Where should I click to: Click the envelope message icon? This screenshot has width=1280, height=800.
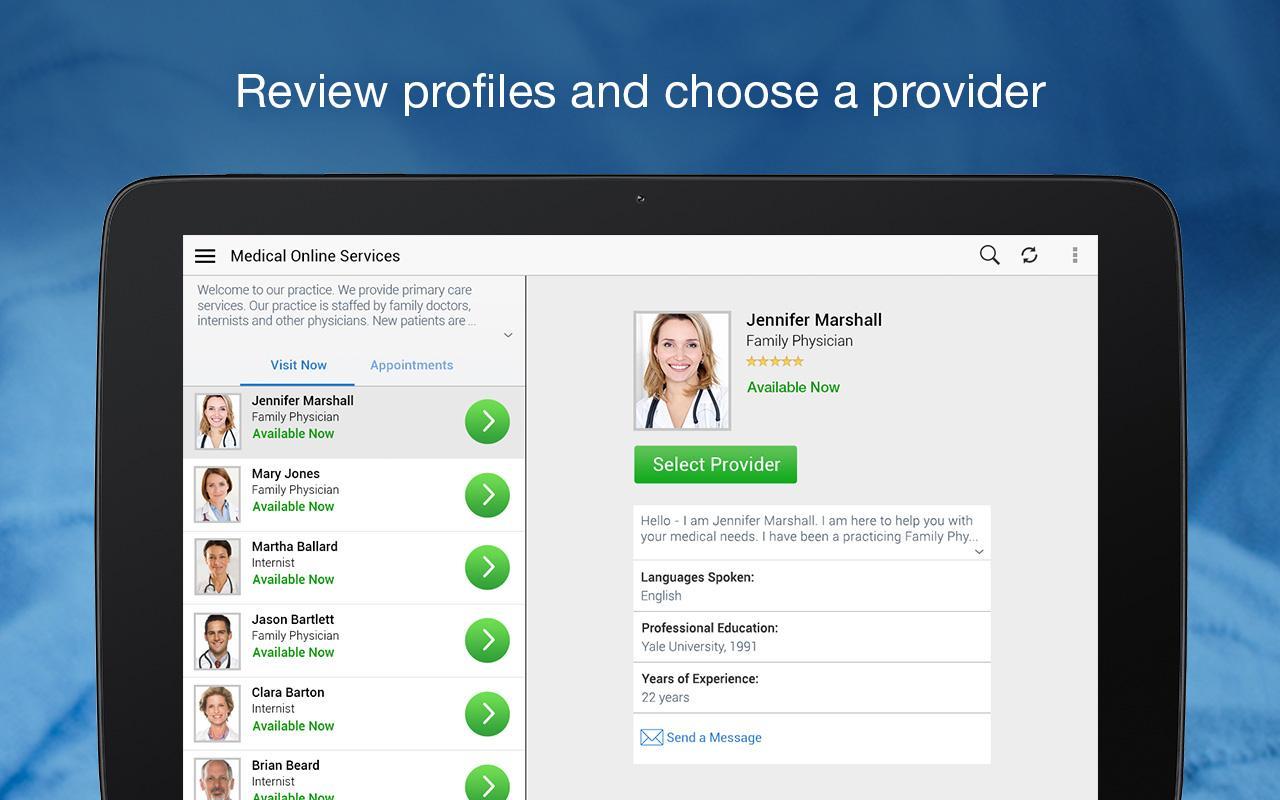(x=651, y=737)
